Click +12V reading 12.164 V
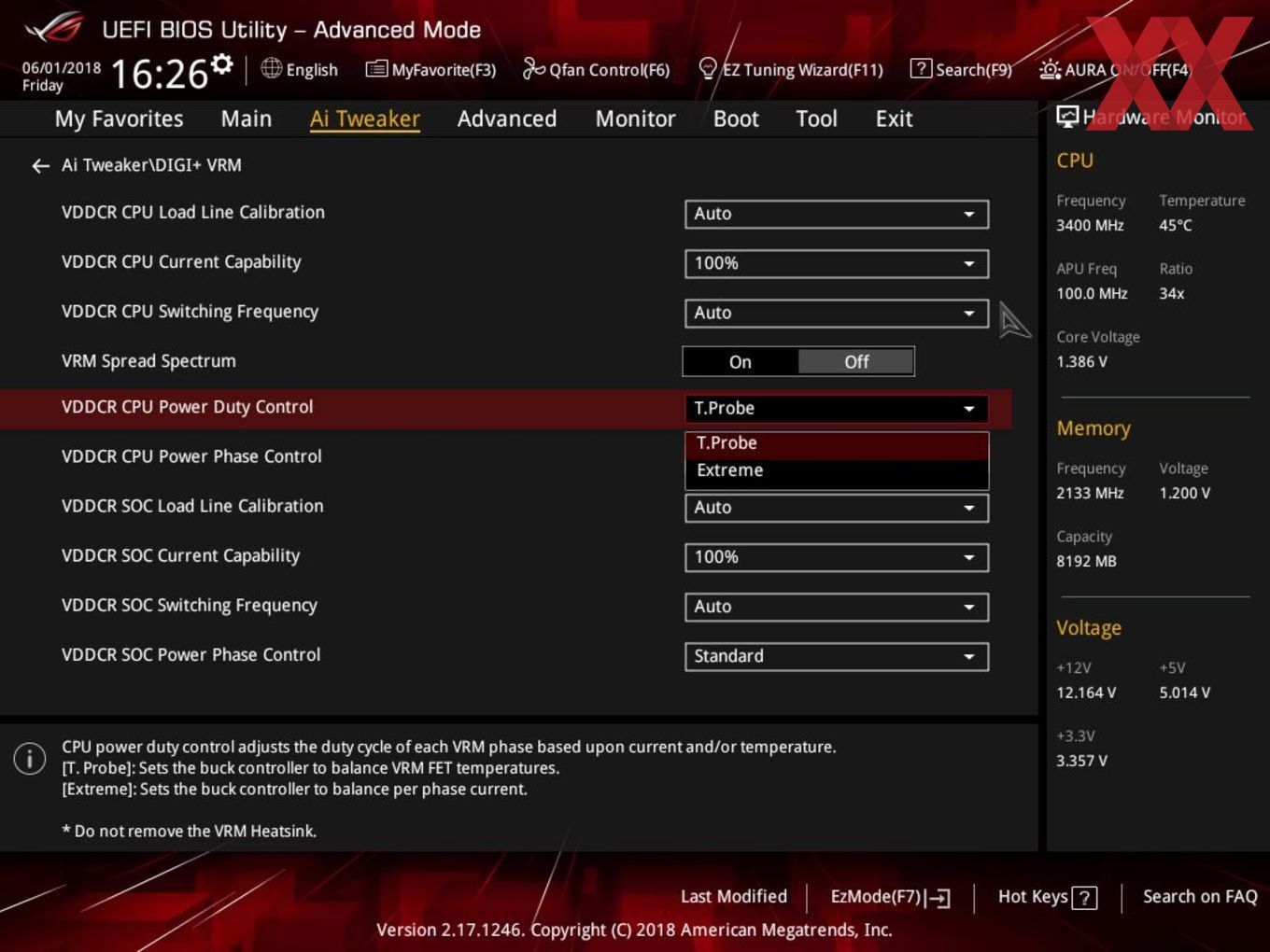The width and height of the screenshot is (1270, 952). pyautogui.click(x=1086, y=693)
